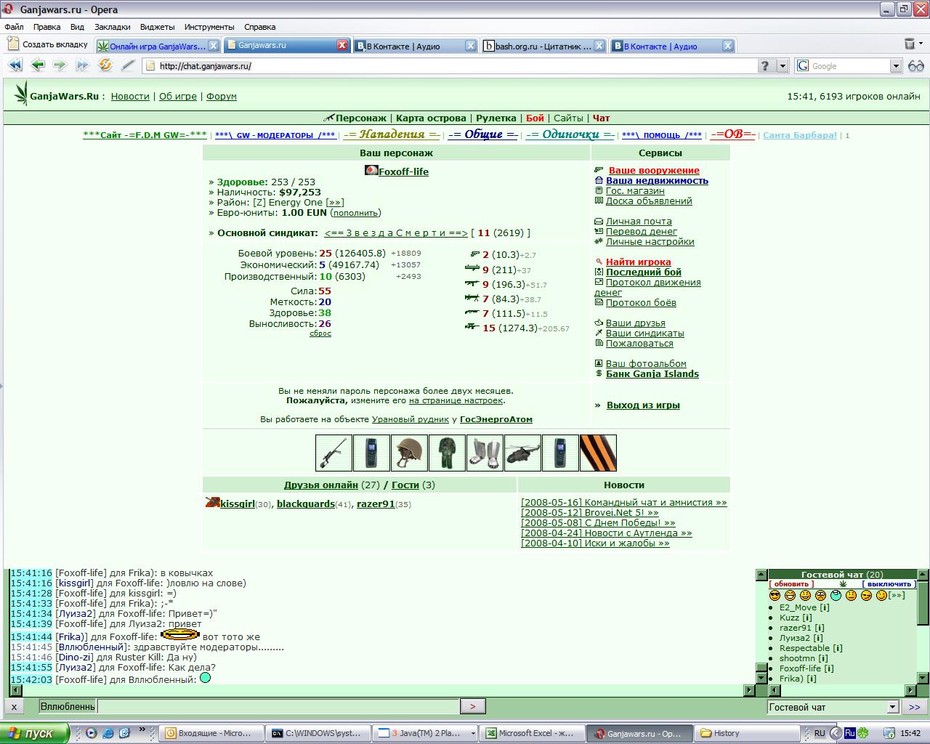This screenshot has height=744, width=930.
Task: Click the Start button пуск
Action: [34, 733]
